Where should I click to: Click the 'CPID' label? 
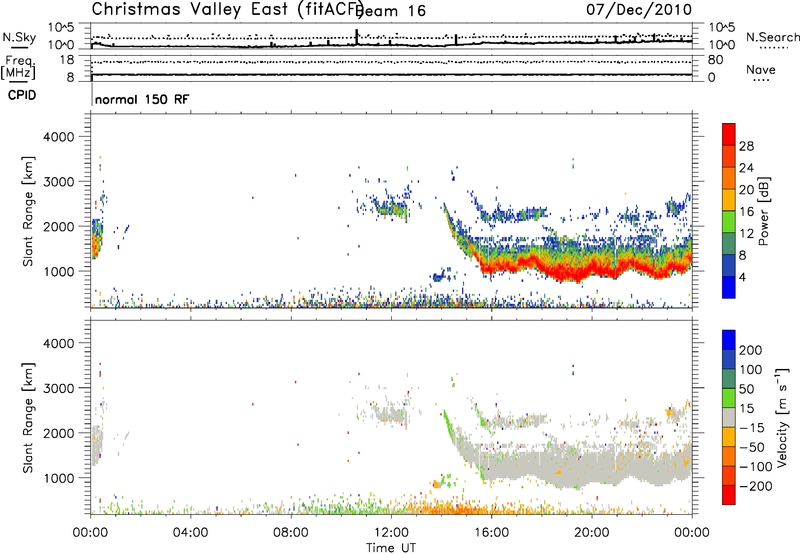click(22, 95)
